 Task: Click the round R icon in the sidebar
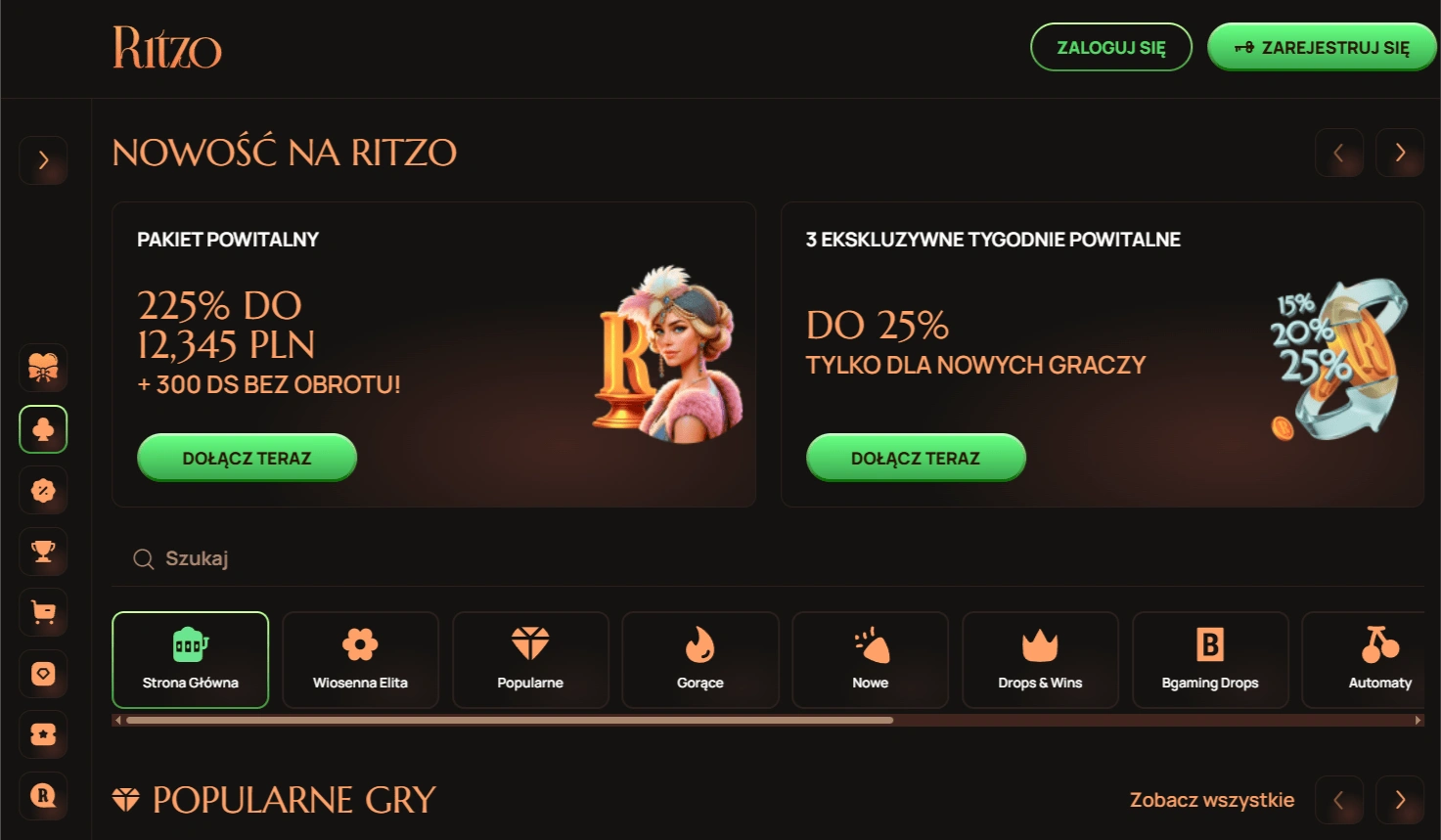pos(43,795)
